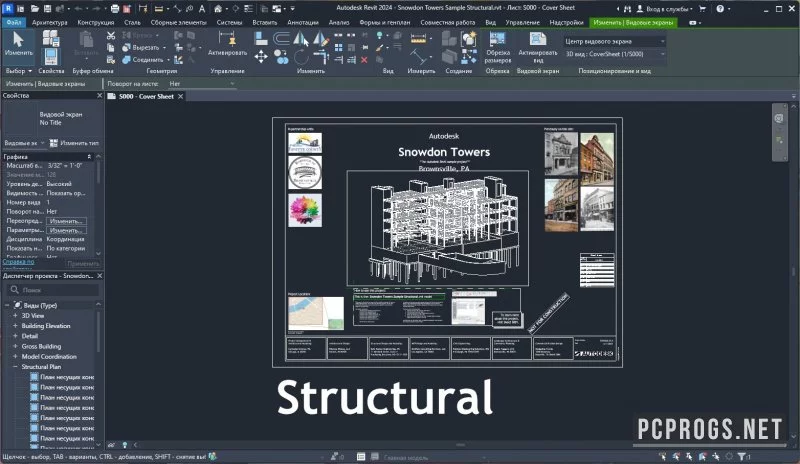Click Изменить button for Параметры row
The width and height of the screenshot is (800, 464).
point(66,230)
